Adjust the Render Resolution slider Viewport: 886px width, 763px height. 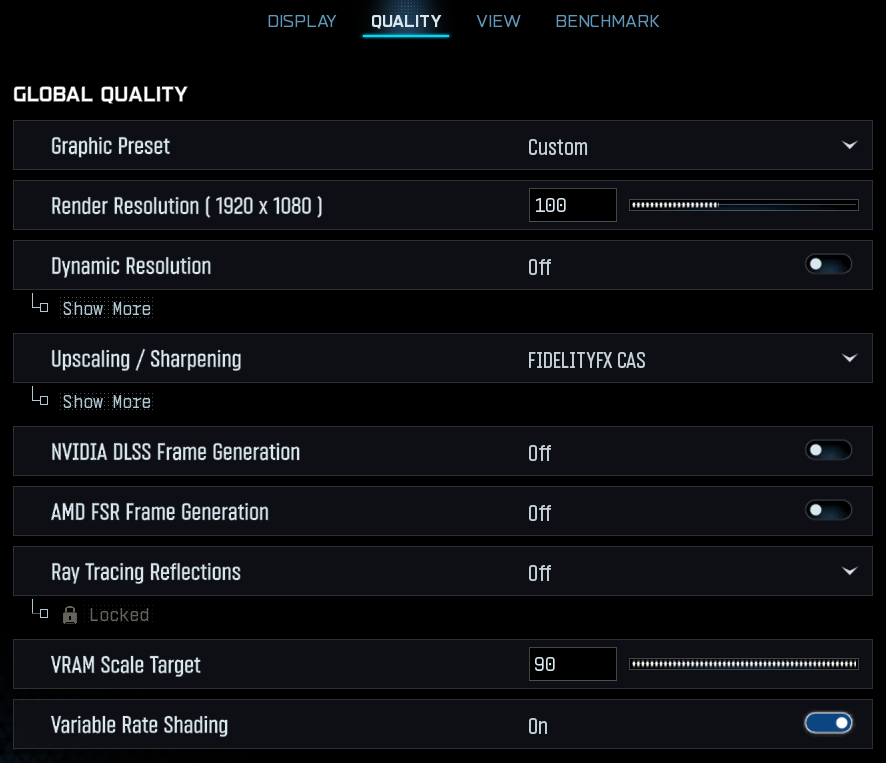tap(744, 205)
